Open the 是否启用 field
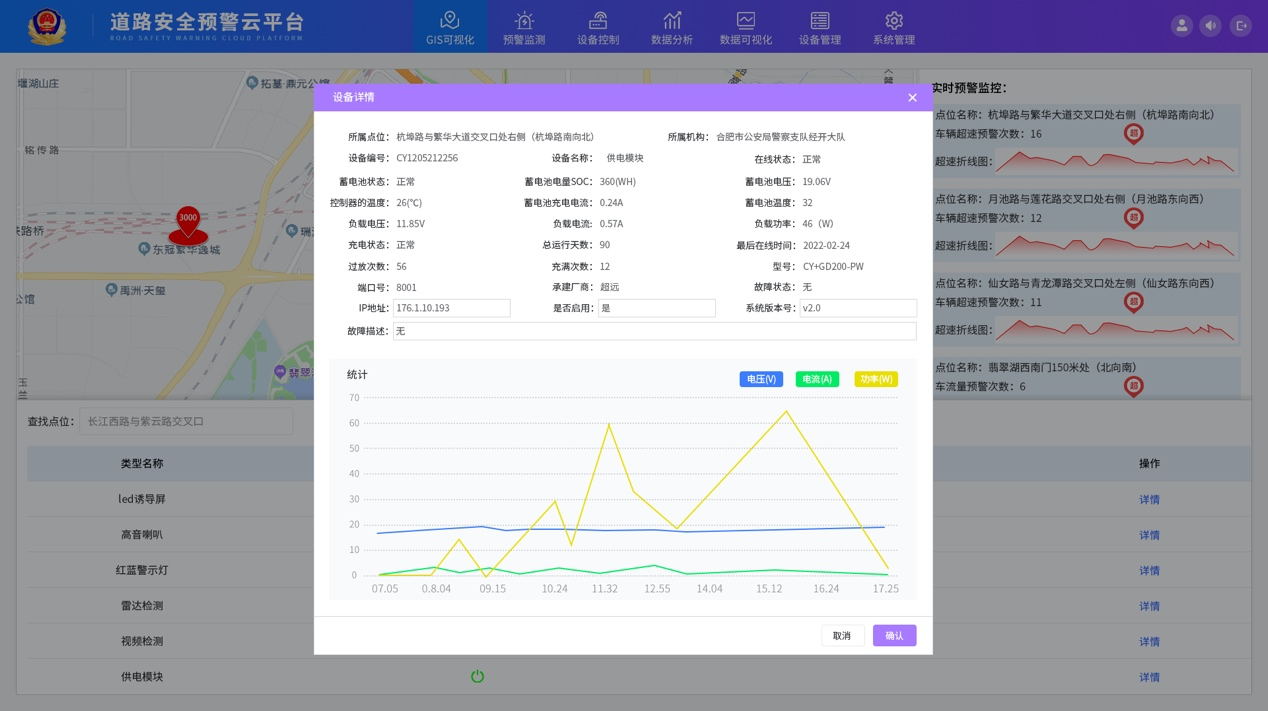This screenshot has width=1268, height=711. 657,309
